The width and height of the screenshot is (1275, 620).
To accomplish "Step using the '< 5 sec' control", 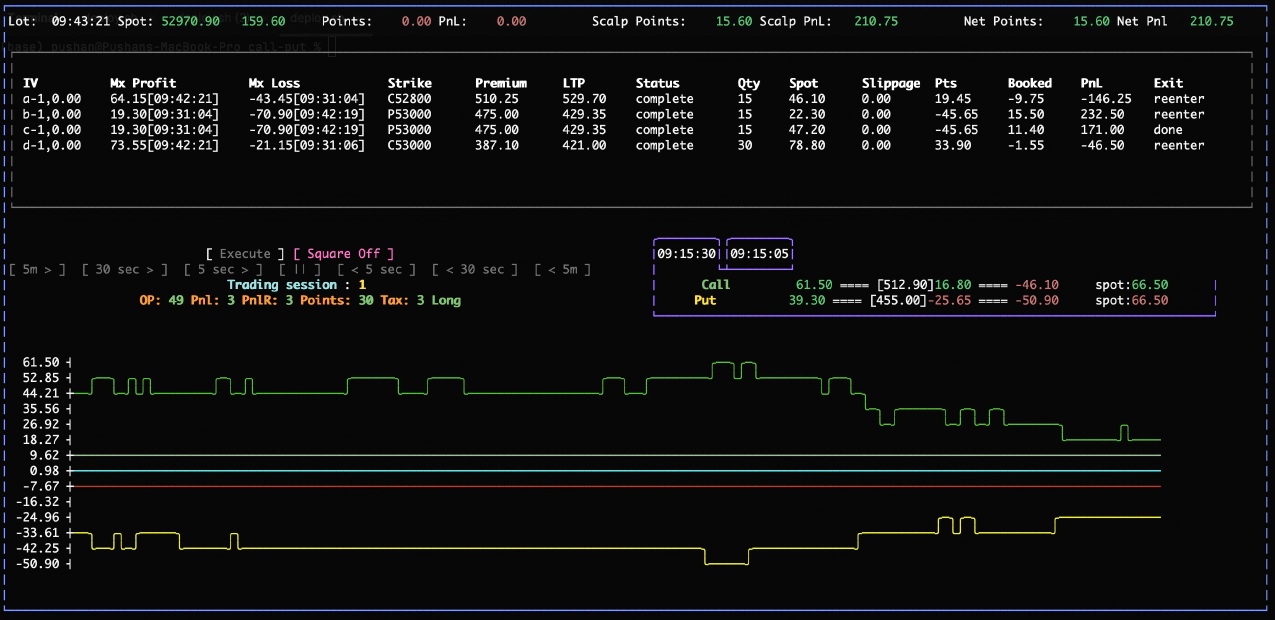I will pos(376,269).
